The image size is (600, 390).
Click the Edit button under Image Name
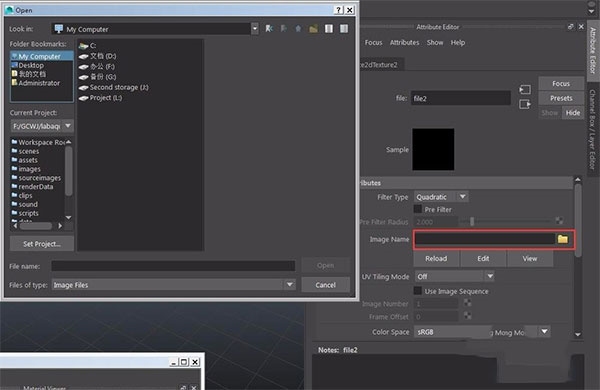click(483, 259)
